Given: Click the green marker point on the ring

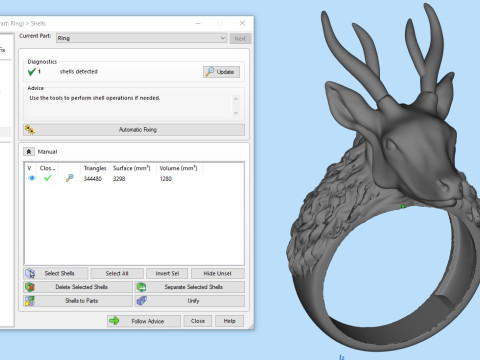Looking at the screenshot, I should pos(403,206).
